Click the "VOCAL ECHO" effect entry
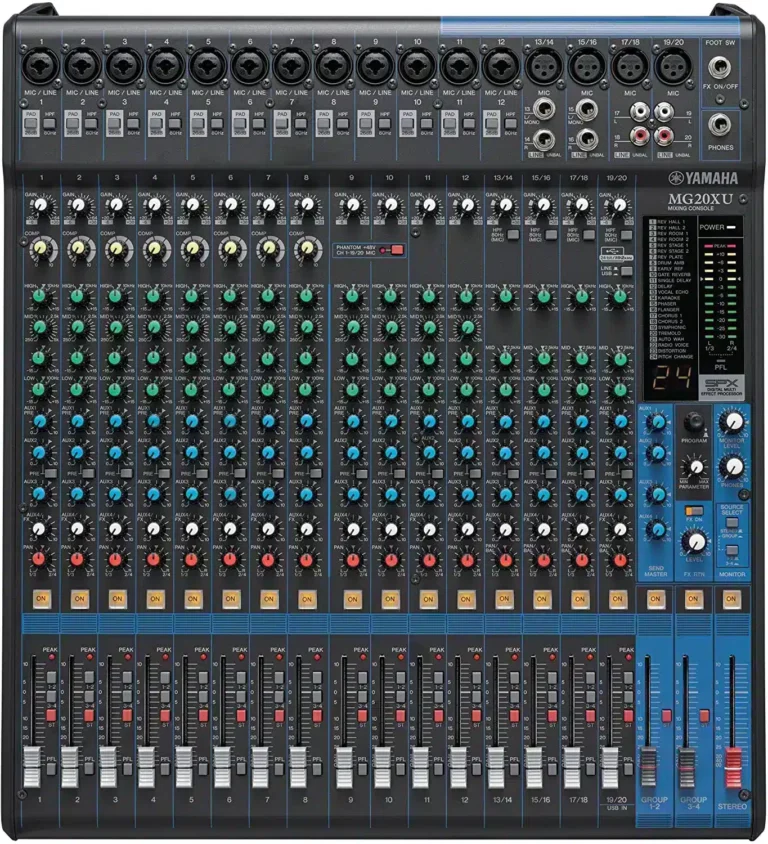Image resolution: width=768 pixels, height=844 pixels. point(668,291)
